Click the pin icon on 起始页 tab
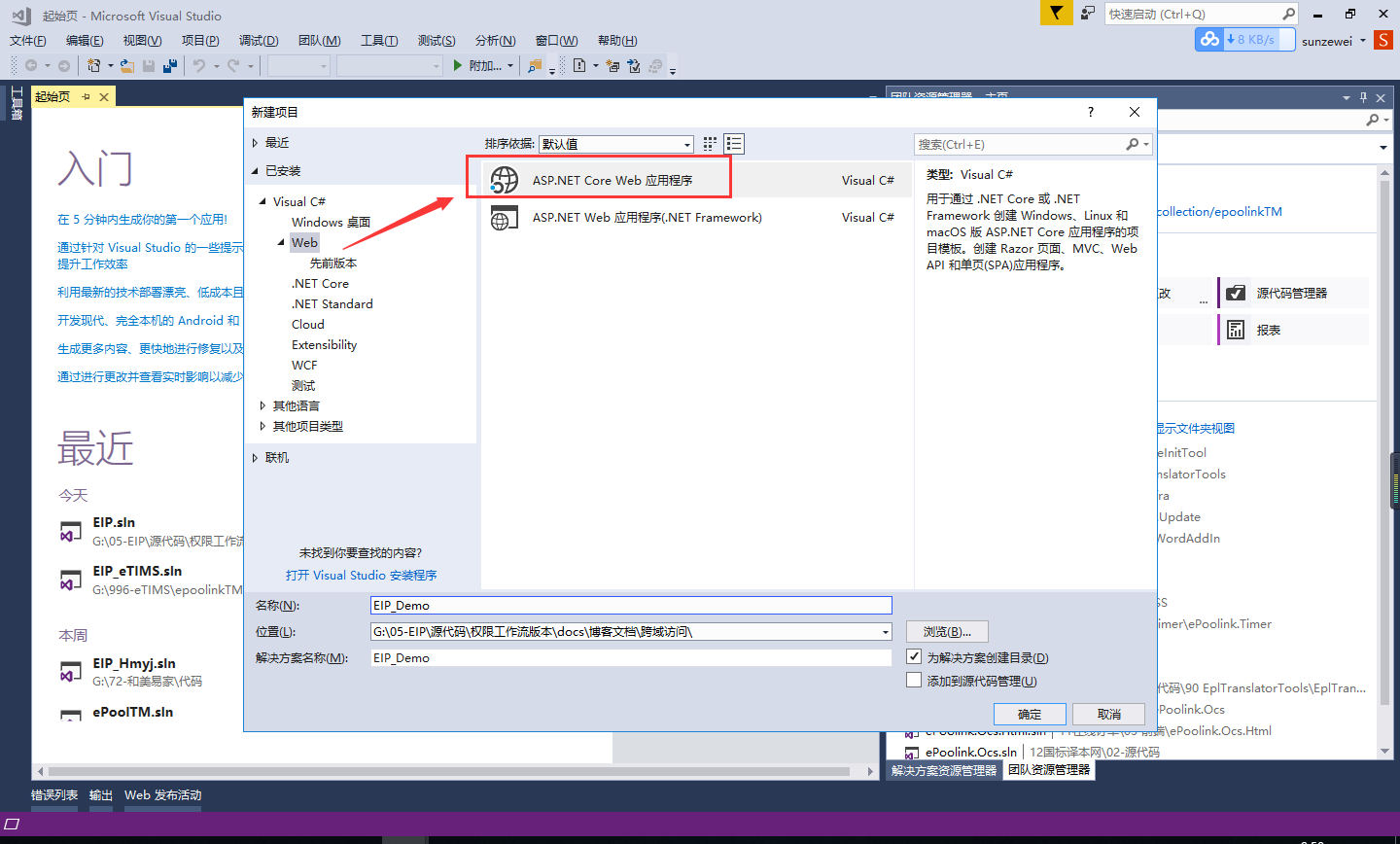 (x=86, y=96)
